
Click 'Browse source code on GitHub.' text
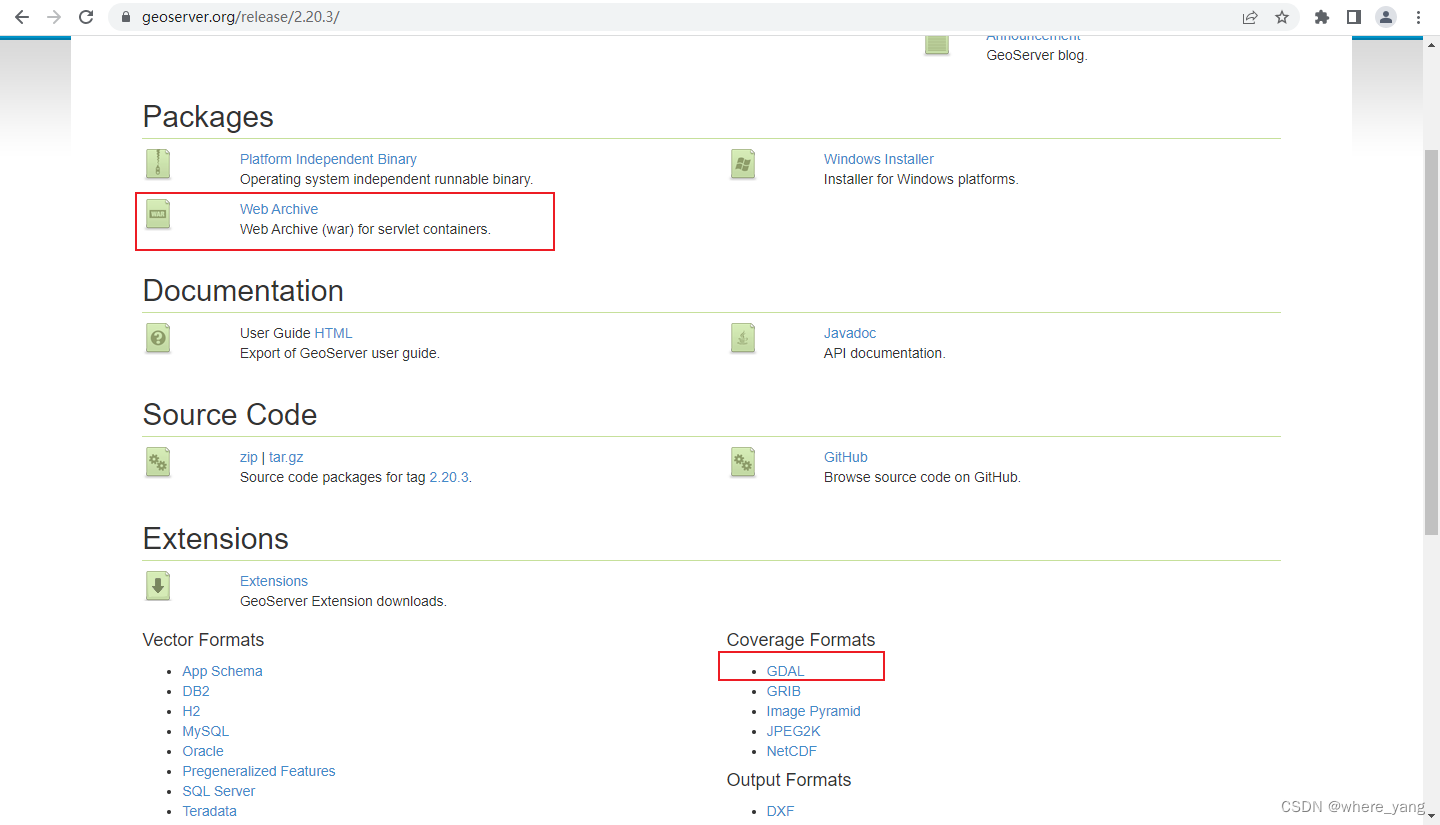tap(923, 477)
